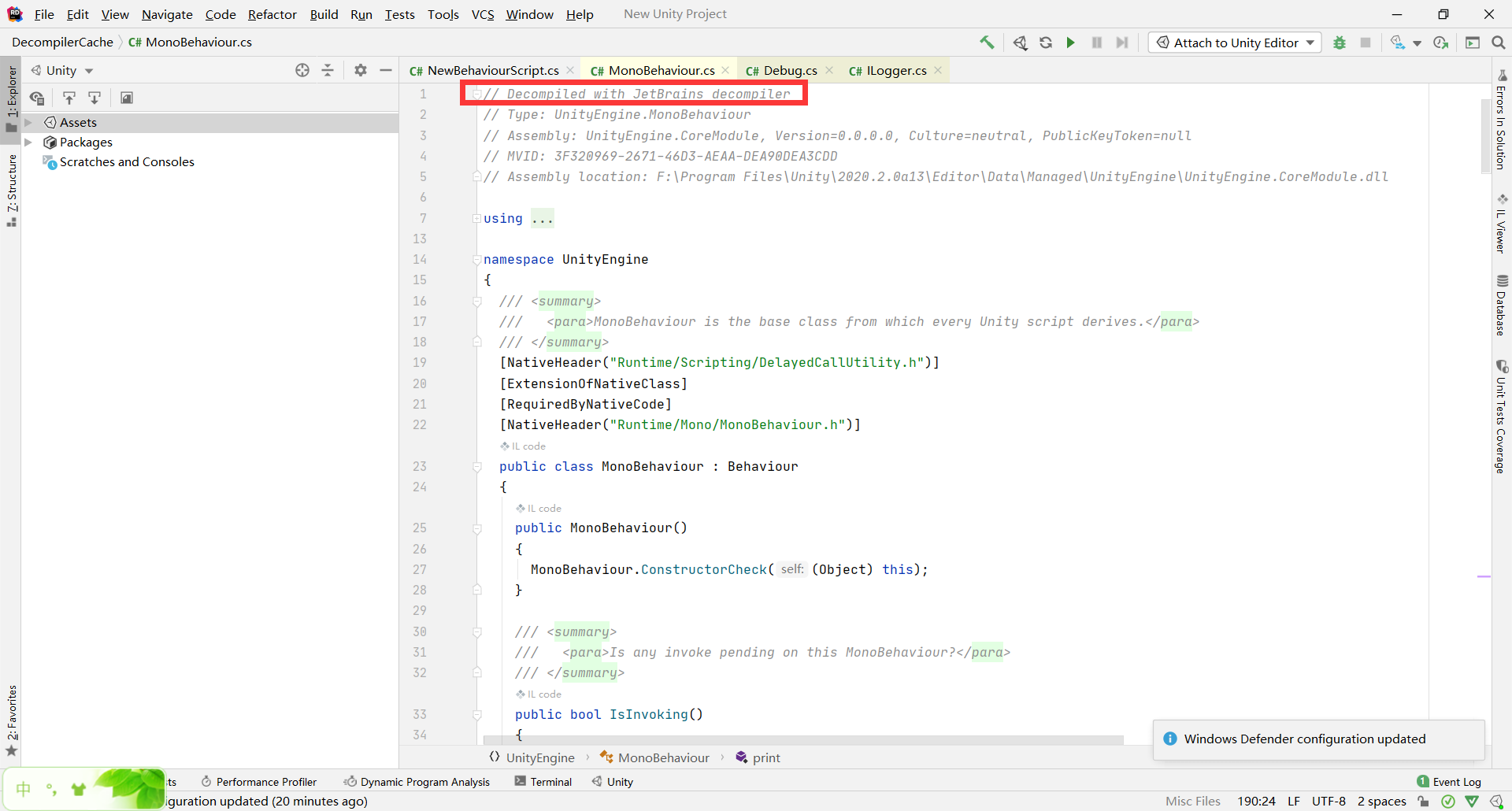Open the dropdown arrow next to coverage run icon

click(1417, 43)
